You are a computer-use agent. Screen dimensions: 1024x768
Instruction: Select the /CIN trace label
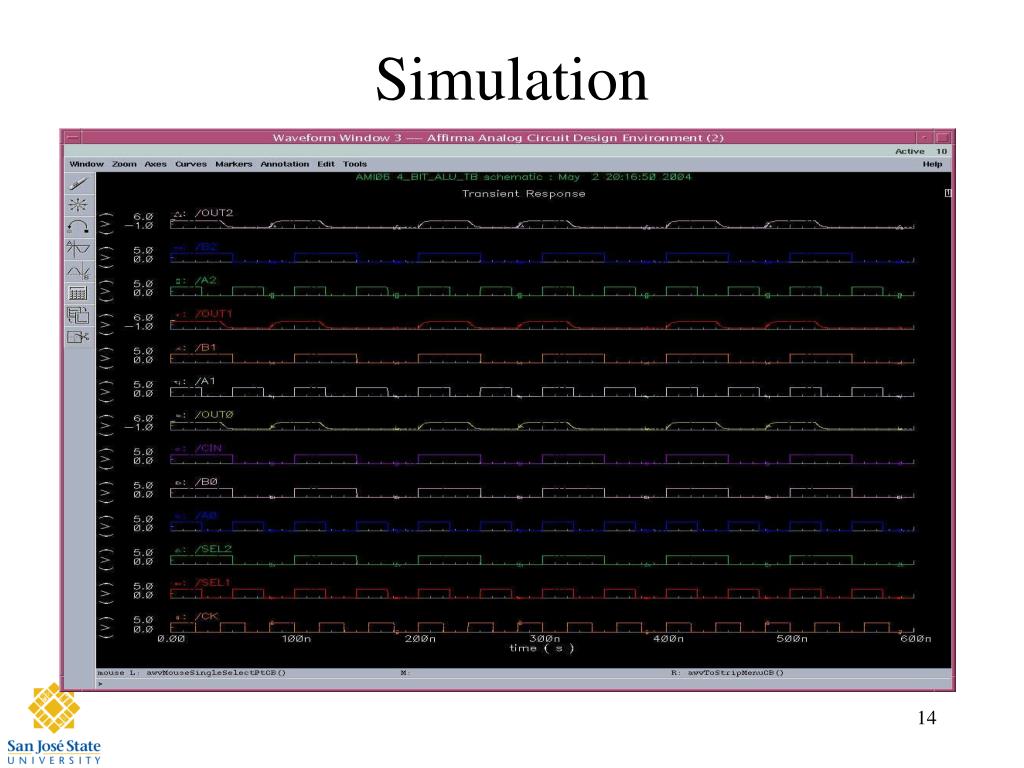[209, 449]
